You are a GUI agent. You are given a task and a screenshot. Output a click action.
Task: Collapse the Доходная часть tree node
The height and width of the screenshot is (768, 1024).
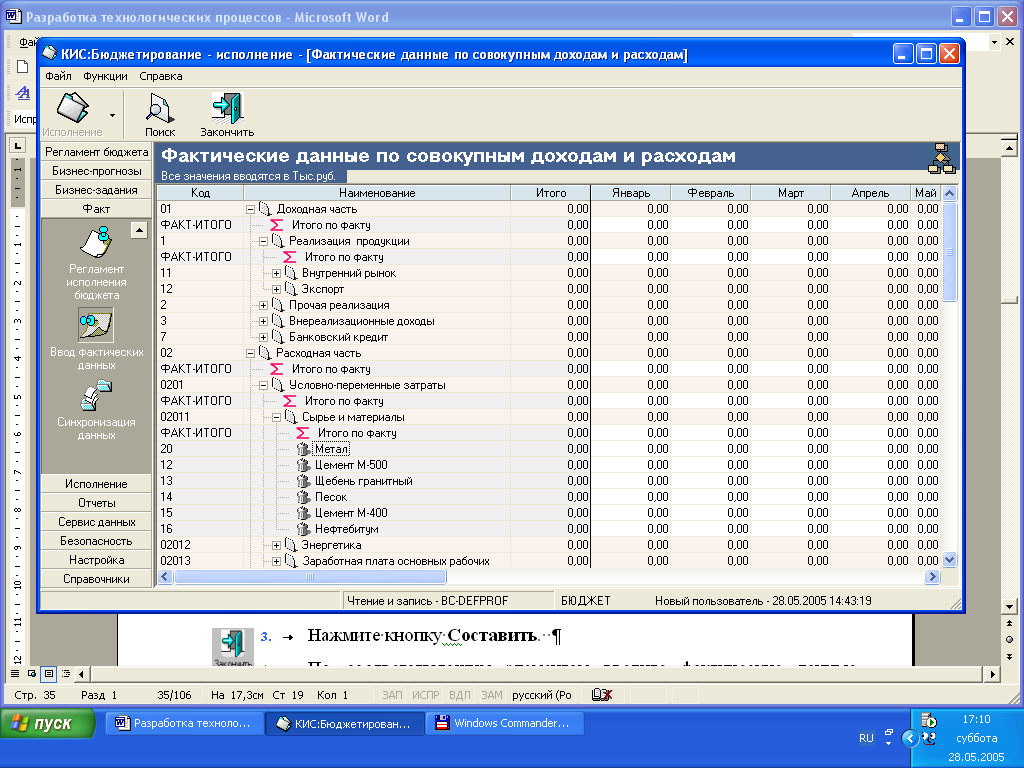250,210
